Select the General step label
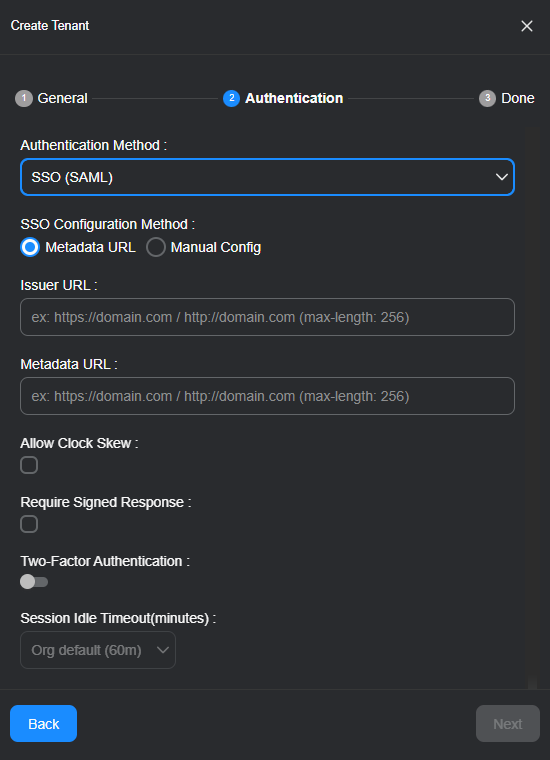Viewport: 550px width, 760px height. (x=63, y=98)
